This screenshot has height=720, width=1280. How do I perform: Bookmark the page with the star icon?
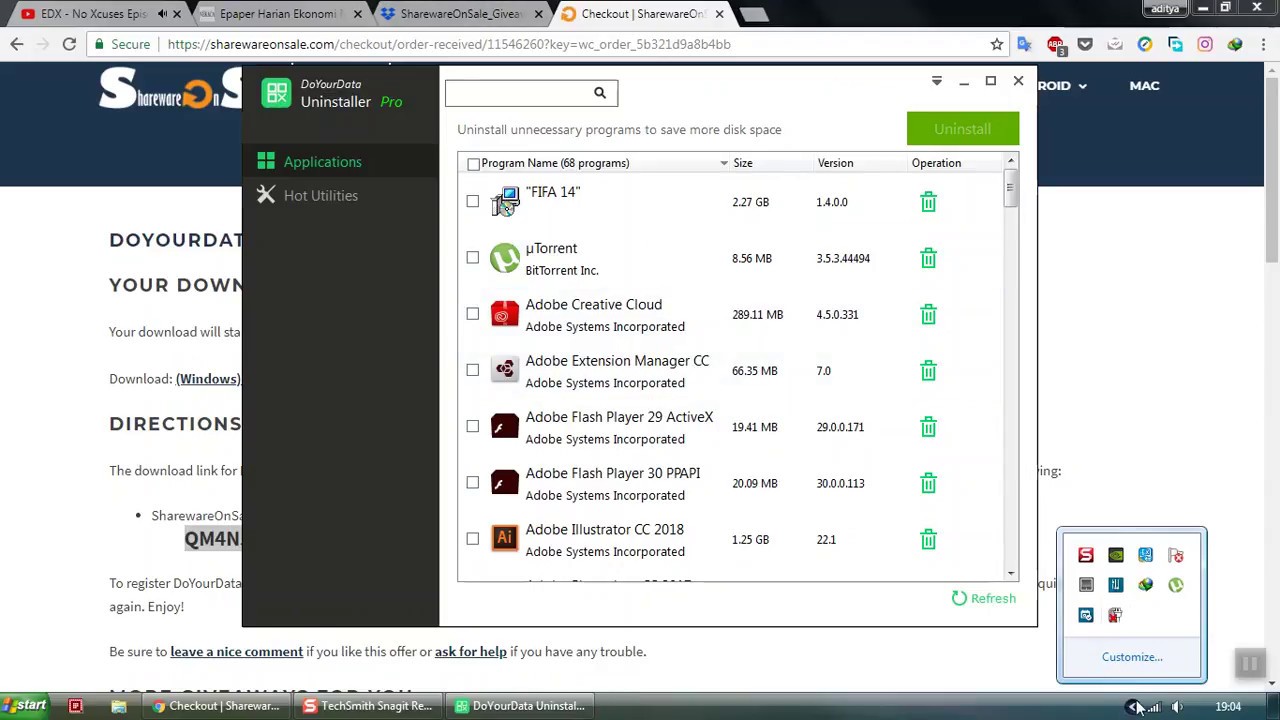tap(997, 44)
